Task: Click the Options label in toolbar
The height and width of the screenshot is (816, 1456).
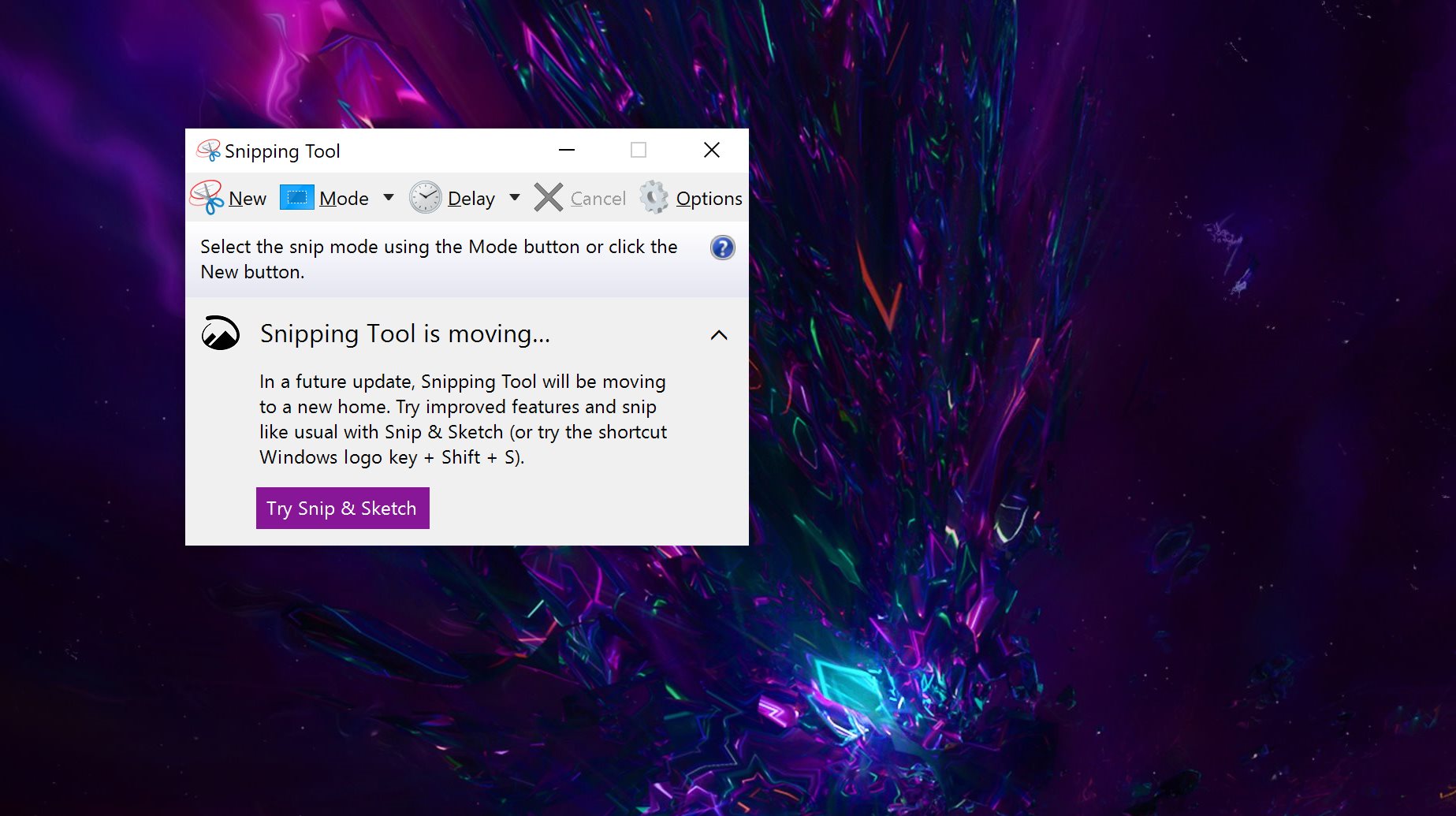Action: point(709,199)
